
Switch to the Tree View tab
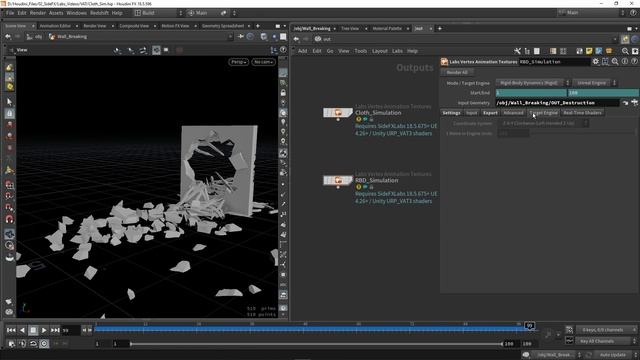[350, 29]
